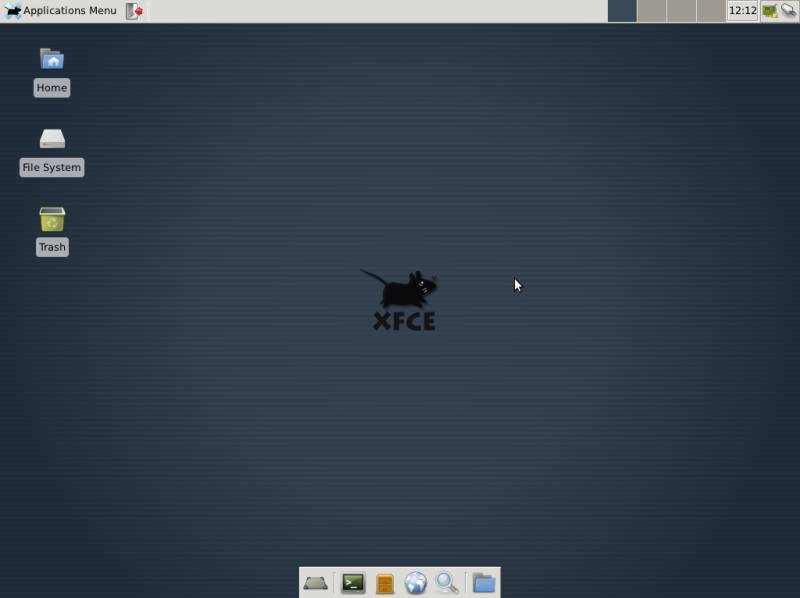This screenshot has height=598, width=800.
Task: Click Show Desktop in the bottom dock
Action: point(316,583)
